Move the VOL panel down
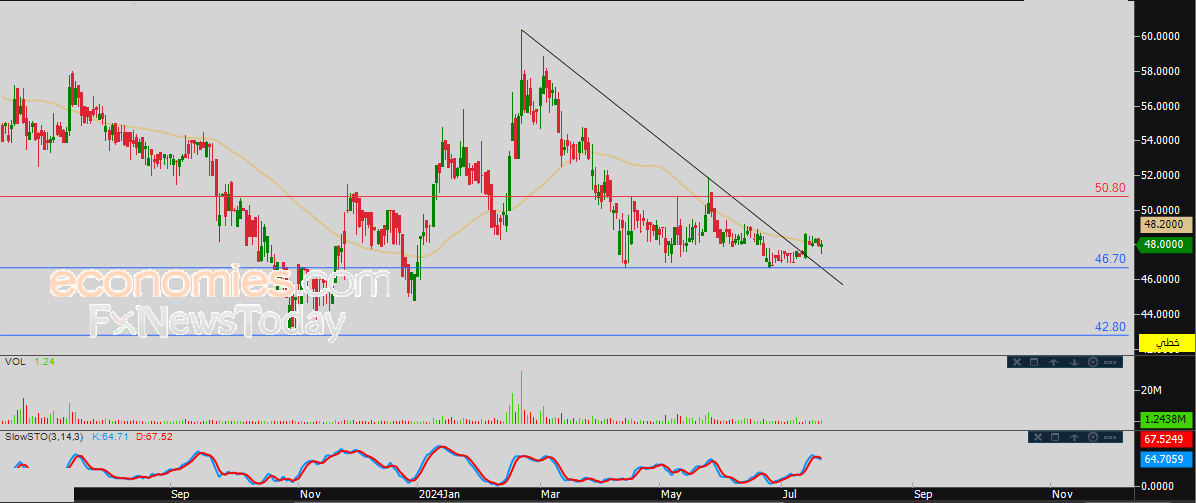The height and width of the screenshot is (503, 1196). coord(1074,363)
